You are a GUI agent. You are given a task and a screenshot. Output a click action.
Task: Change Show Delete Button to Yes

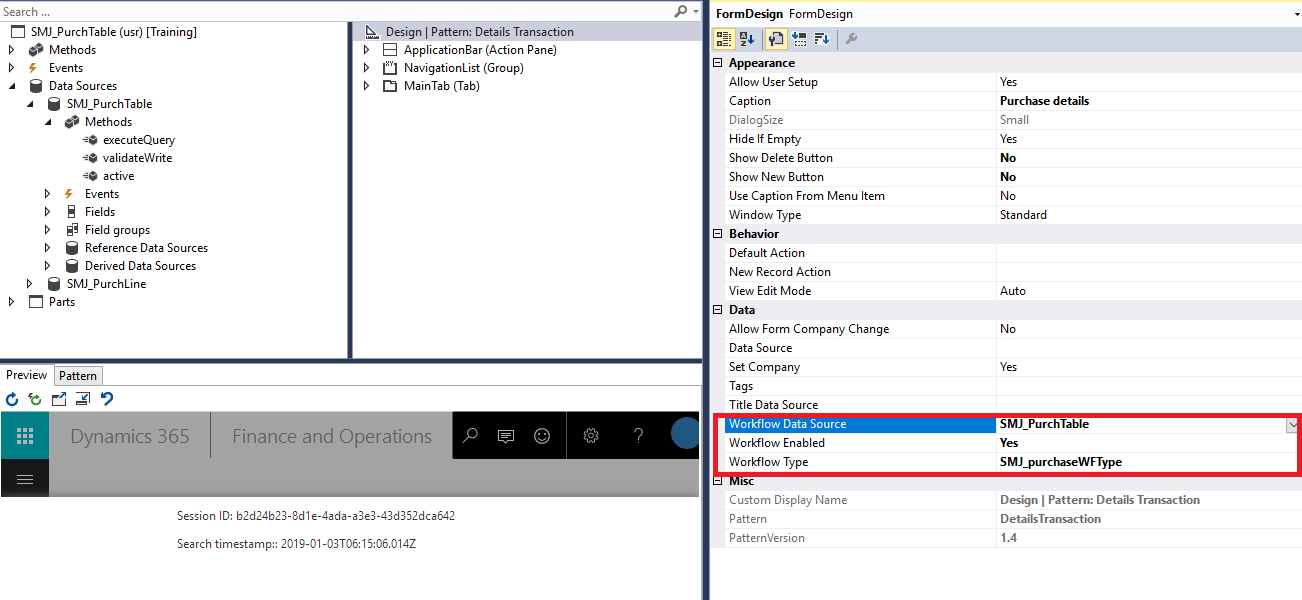(x=1010, y=157)
